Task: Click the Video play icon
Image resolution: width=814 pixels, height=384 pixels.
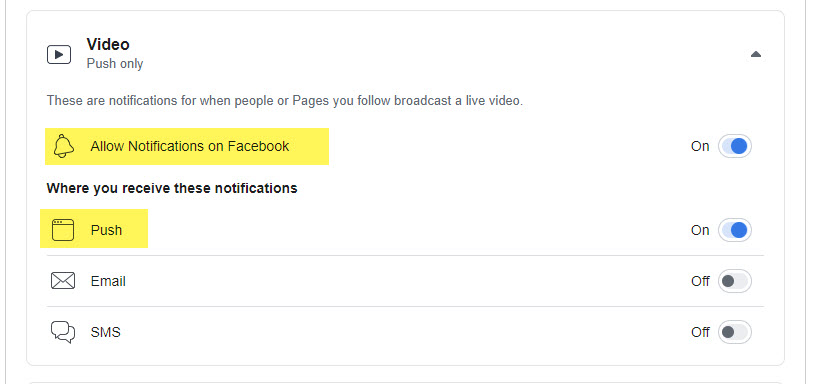Action: (59, 54)
